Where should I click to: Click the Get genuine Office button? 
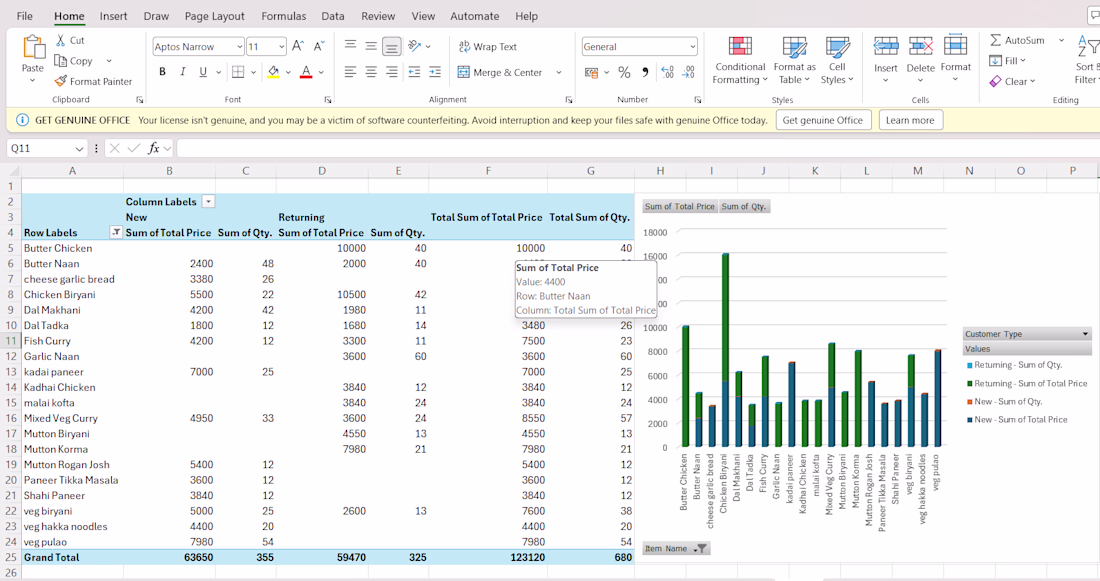pyautogui.click(x=823, y=120)
